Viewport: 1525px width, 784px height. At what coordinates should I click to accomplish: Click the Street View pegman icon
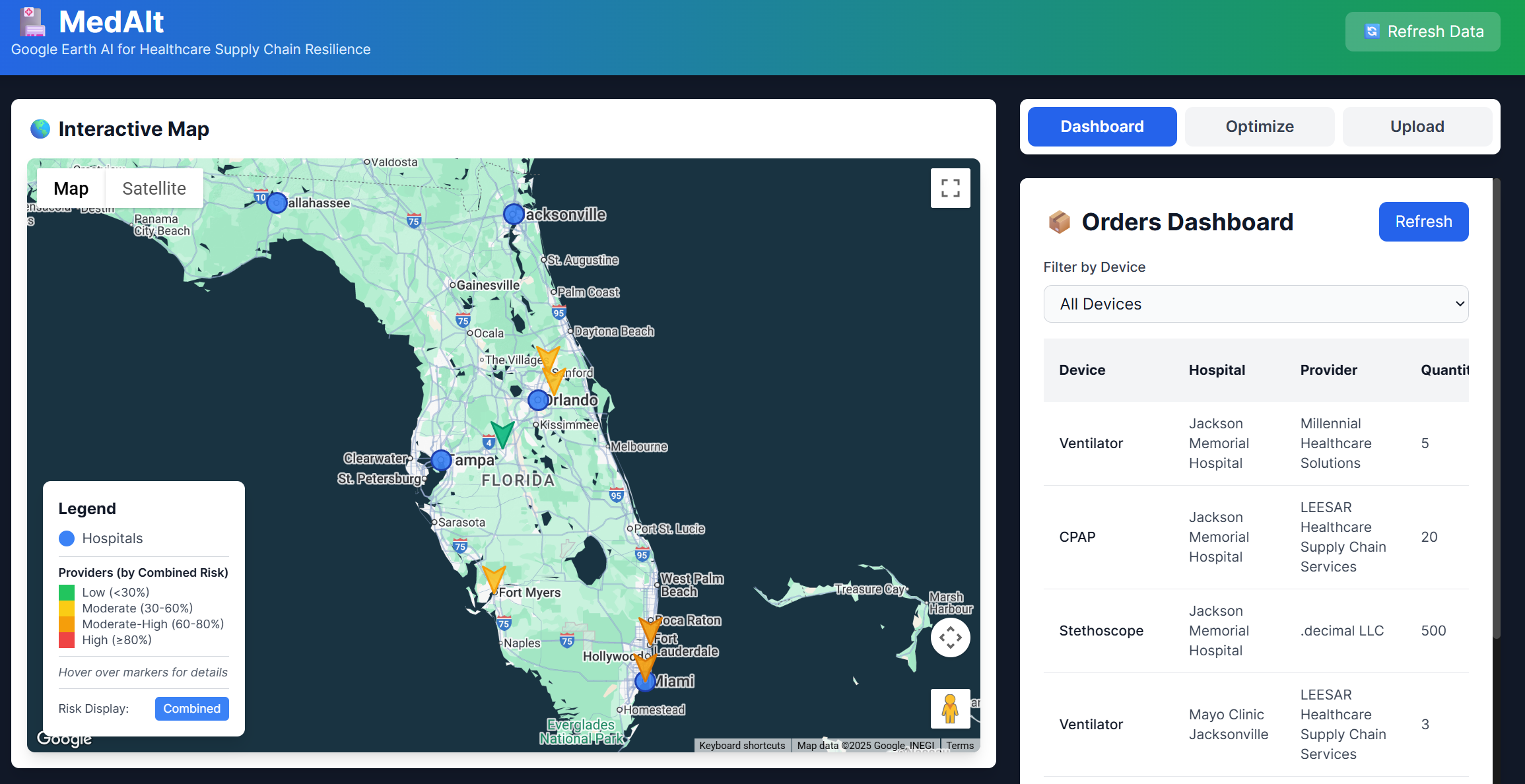[950, 709]
